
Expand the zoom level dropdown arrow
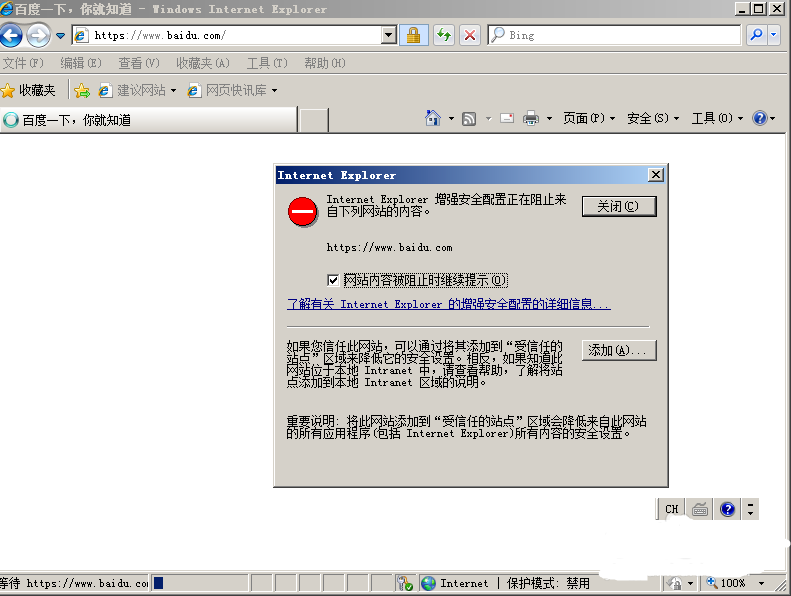pyautogui.click(x=761, y=583)
